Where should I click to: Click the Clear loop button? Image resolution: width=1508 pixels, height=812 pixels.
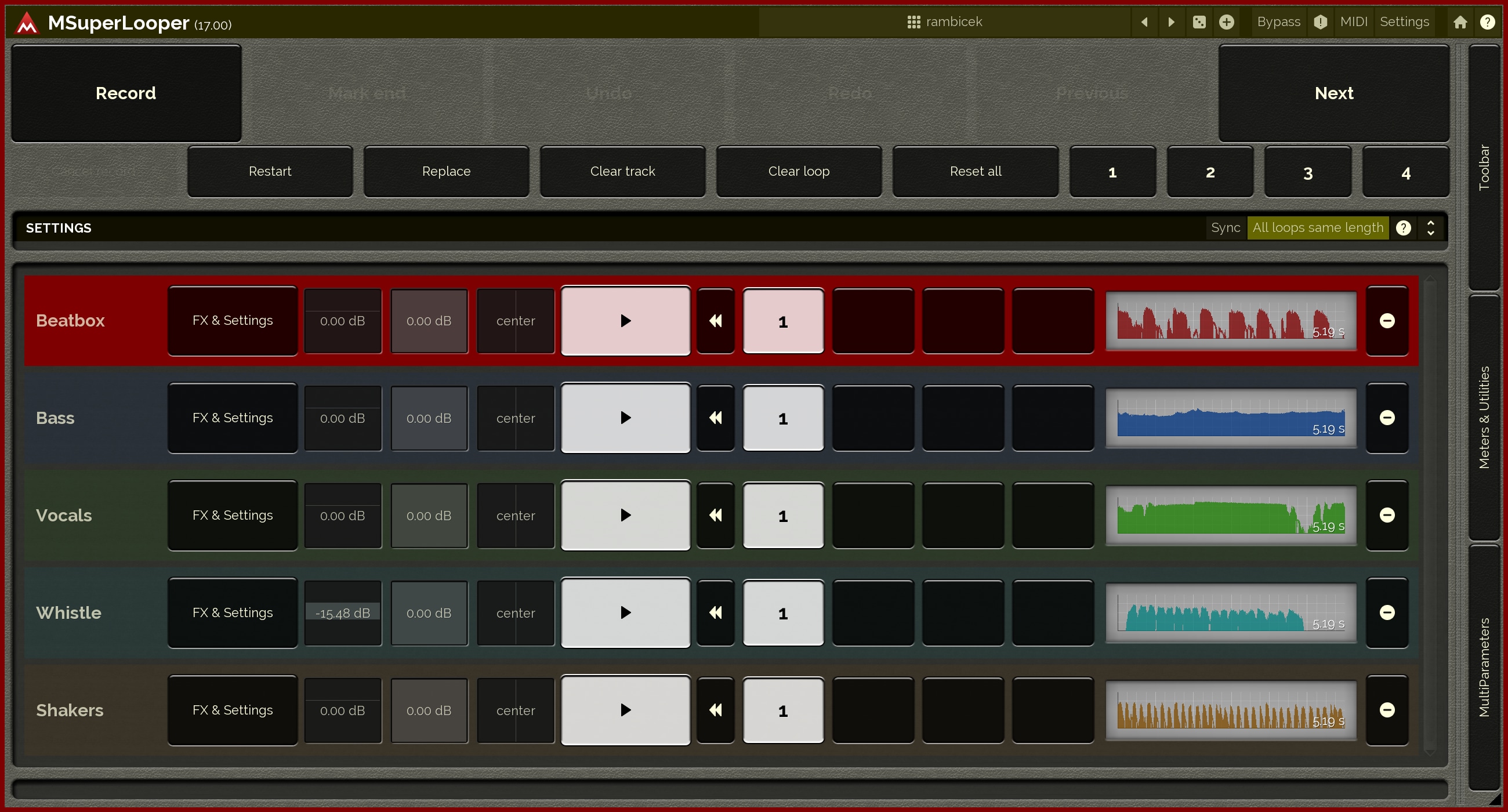[799, 172]
